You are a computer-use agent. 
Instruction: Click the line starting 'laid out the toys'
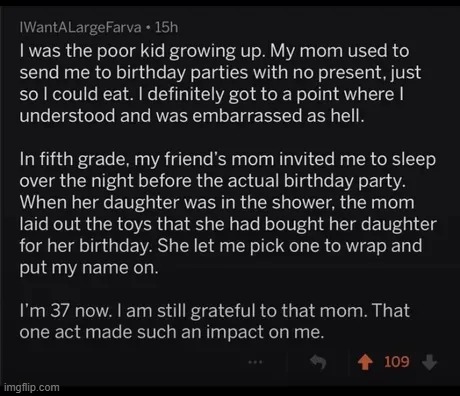(228, 225)
